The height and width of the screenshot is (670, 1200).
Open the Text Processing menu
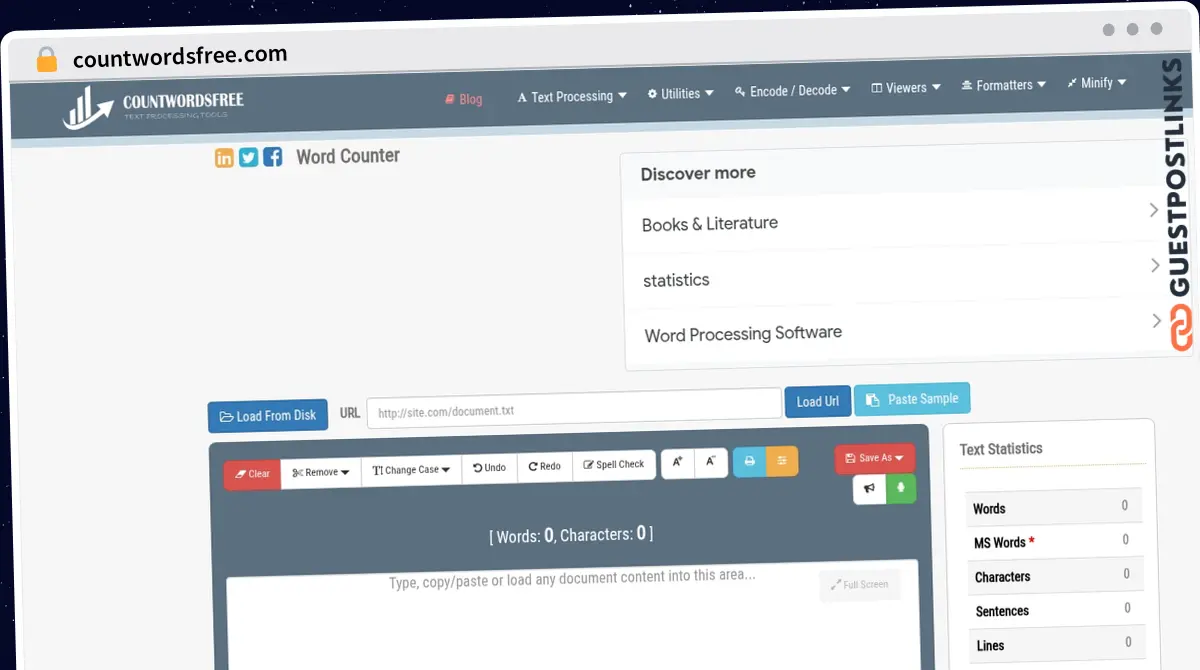point(571,96)
